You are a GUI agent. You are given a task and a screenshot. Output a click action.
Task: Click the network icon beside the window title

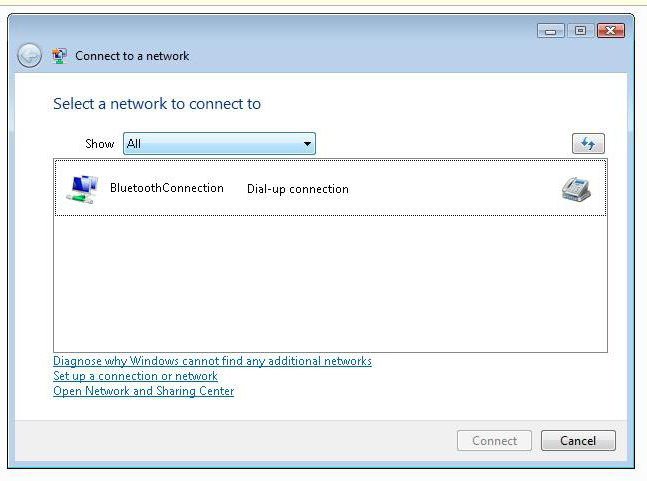pyautogui.click(x=59, y=56)
